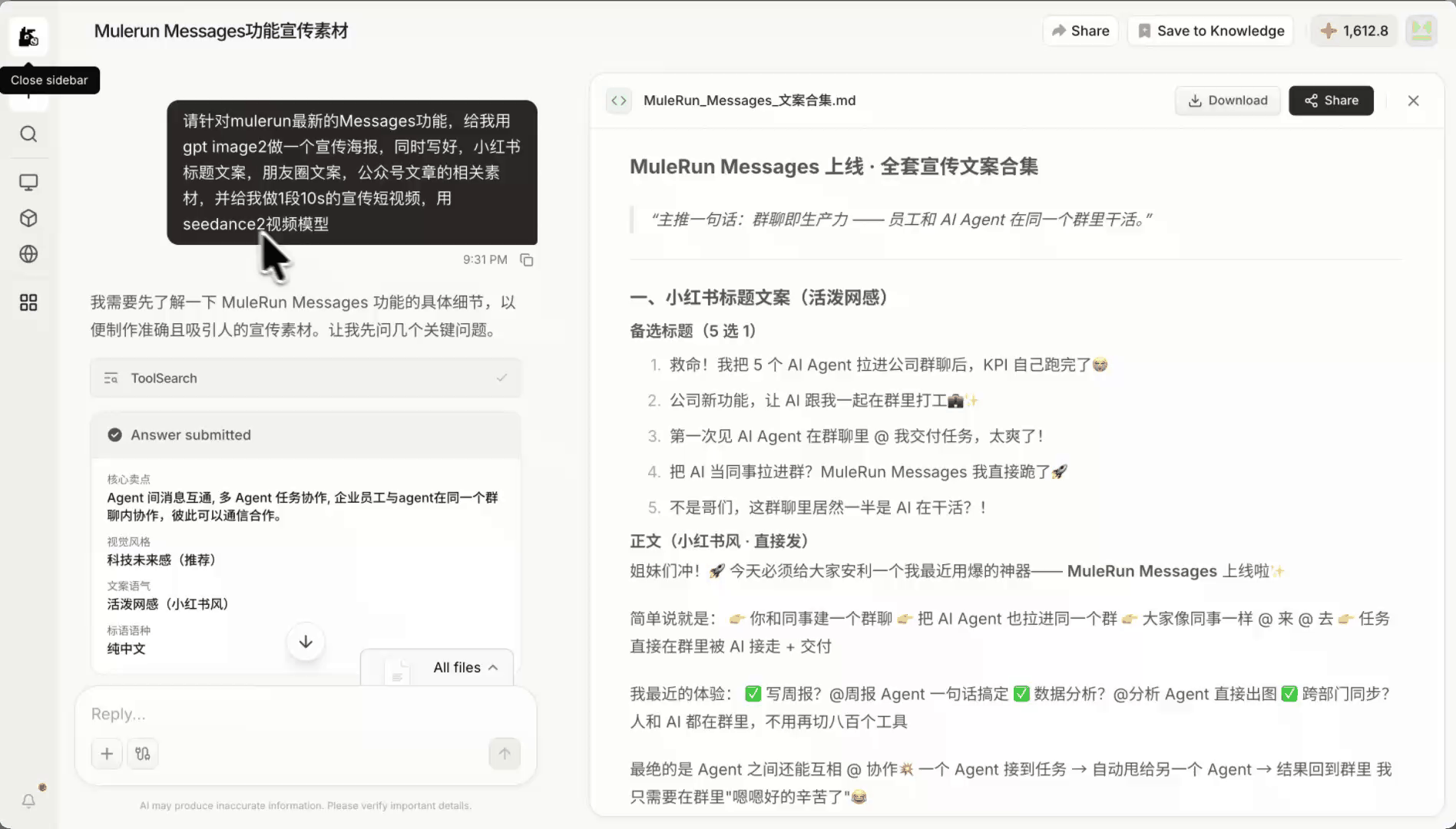Open the apps grid icon in sidebar

[x=28, y=302]
